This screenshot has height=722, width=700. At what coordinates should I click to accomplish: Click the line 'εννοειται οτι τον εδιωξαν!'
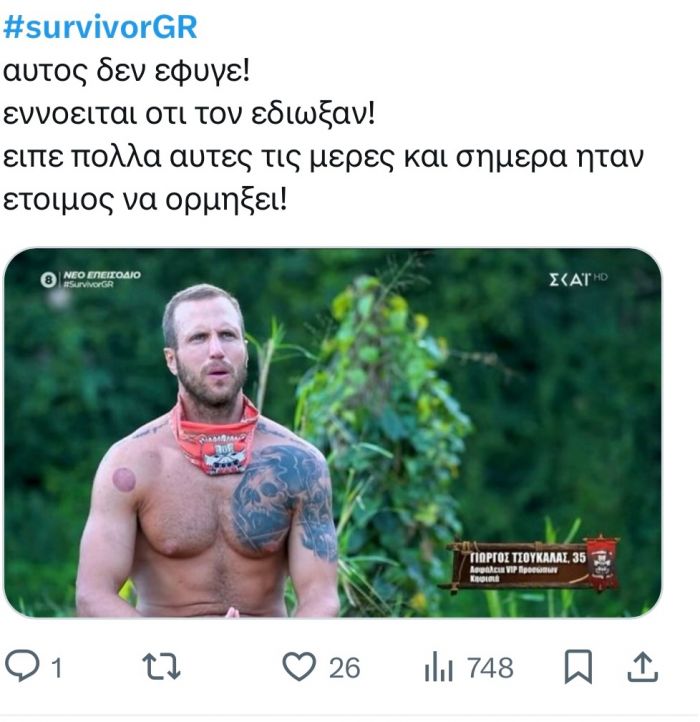pyautogui.click(x=189, y=114)
